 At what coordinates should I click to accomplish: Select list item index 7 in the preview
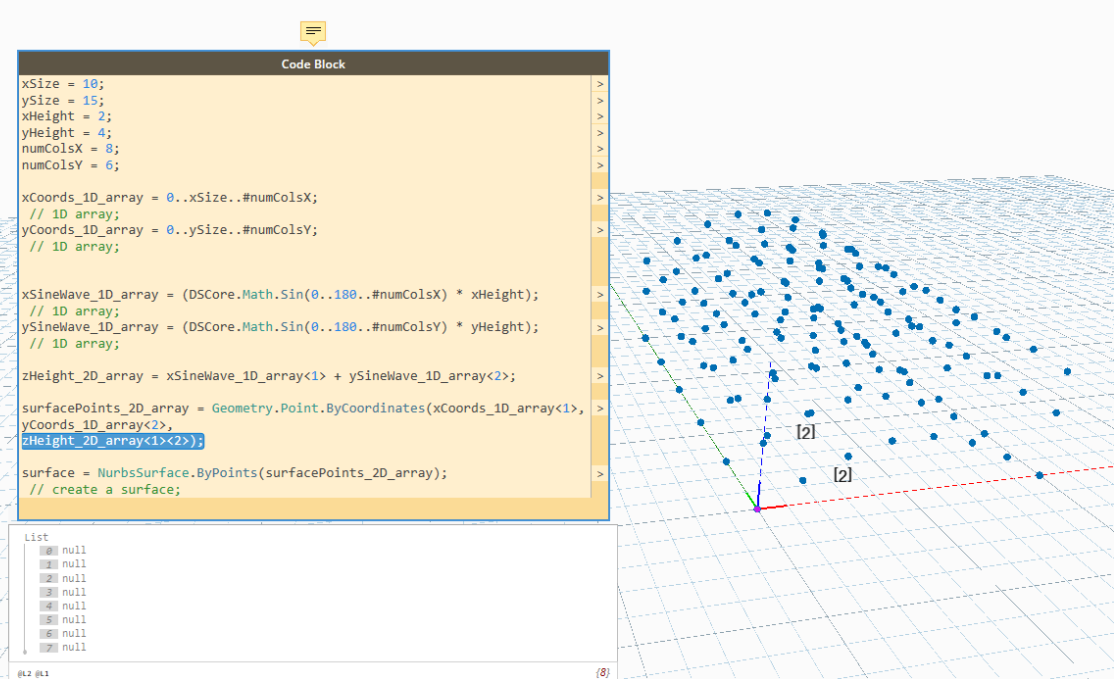pos(49,647)
